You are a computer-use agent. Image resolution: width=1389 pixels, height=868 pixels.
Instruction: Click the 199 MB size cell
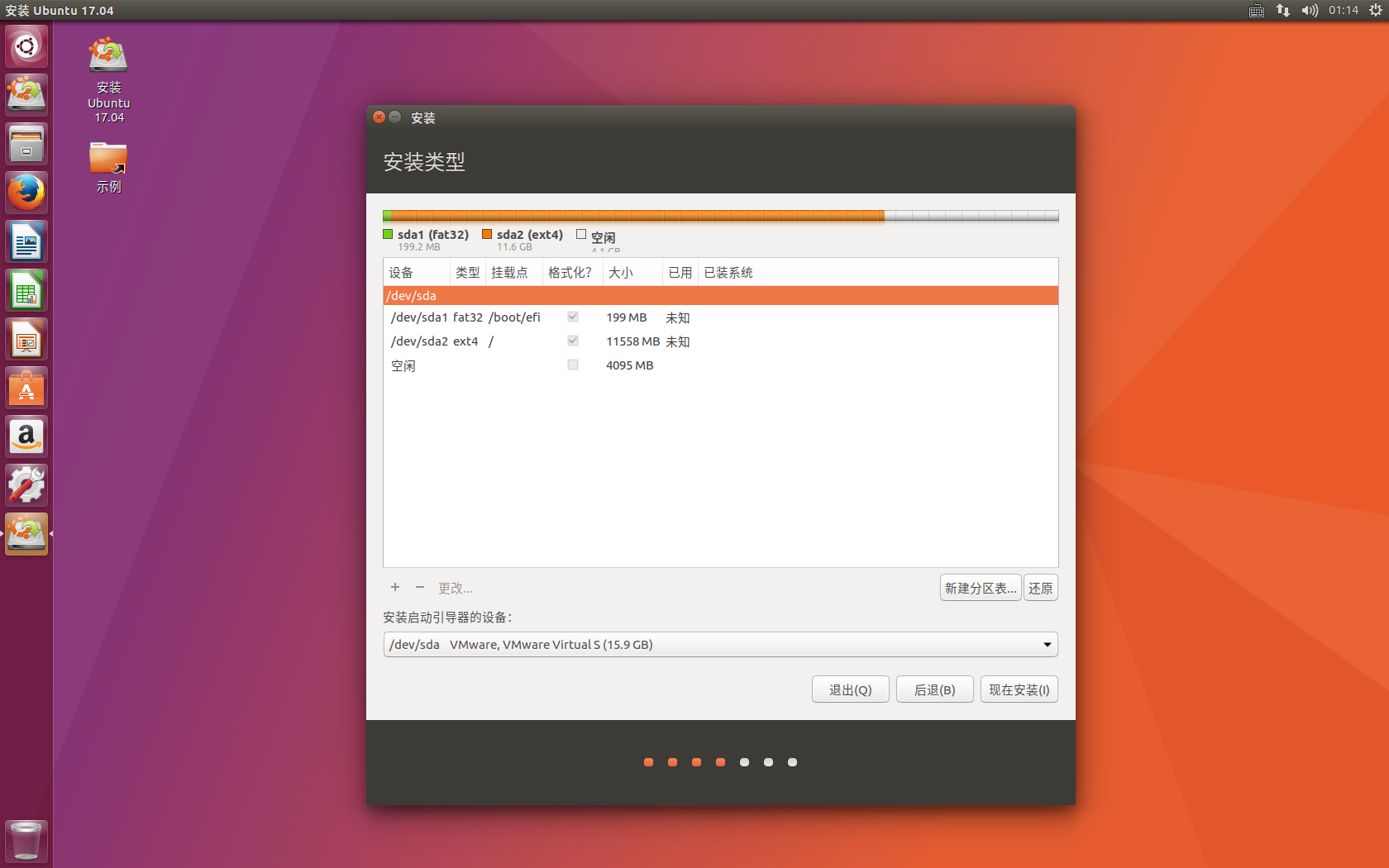[627, 317]
